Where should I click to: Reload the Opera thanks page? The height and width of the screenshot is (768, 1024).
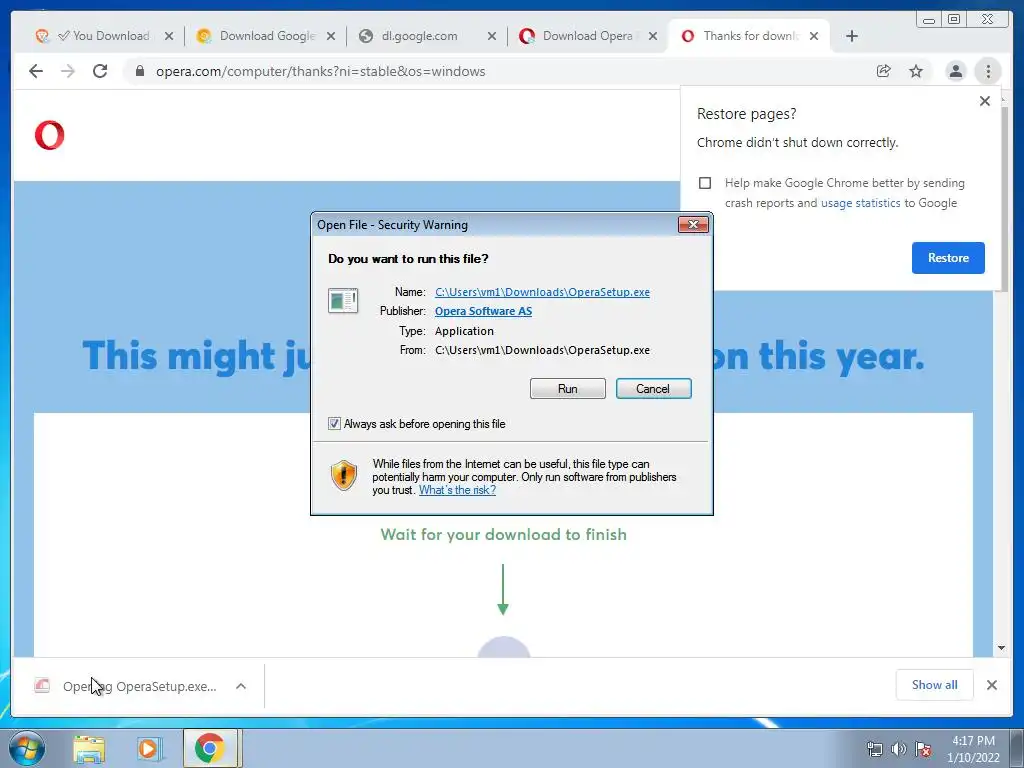[x=100, y=71]
